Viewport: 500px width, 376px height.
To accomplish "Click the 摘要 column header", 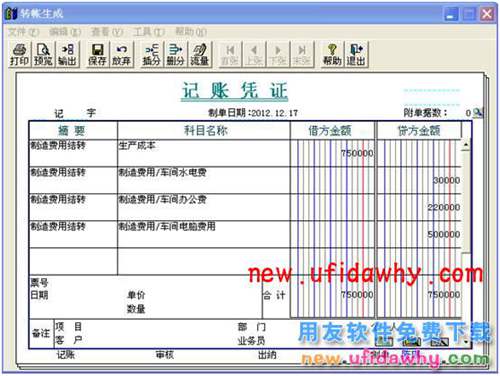I will tap(72, 131).
